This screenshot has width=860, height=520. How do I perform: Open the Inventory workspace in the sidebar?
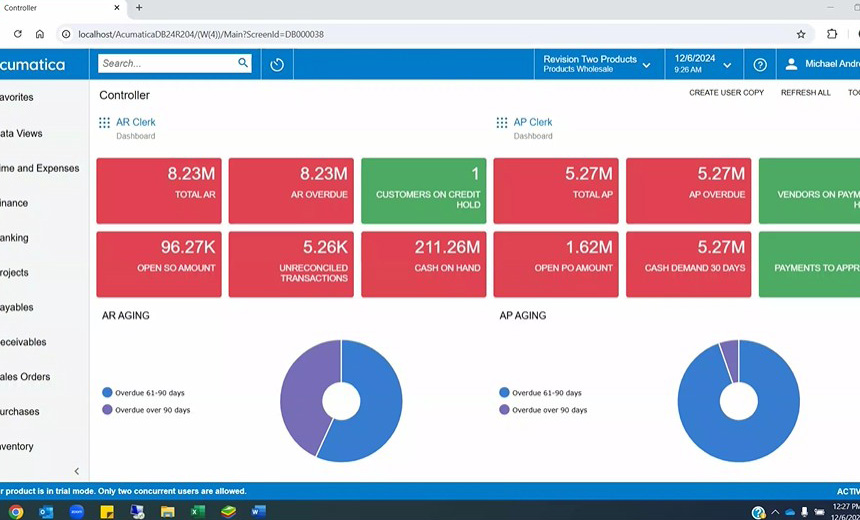point(16,446)
